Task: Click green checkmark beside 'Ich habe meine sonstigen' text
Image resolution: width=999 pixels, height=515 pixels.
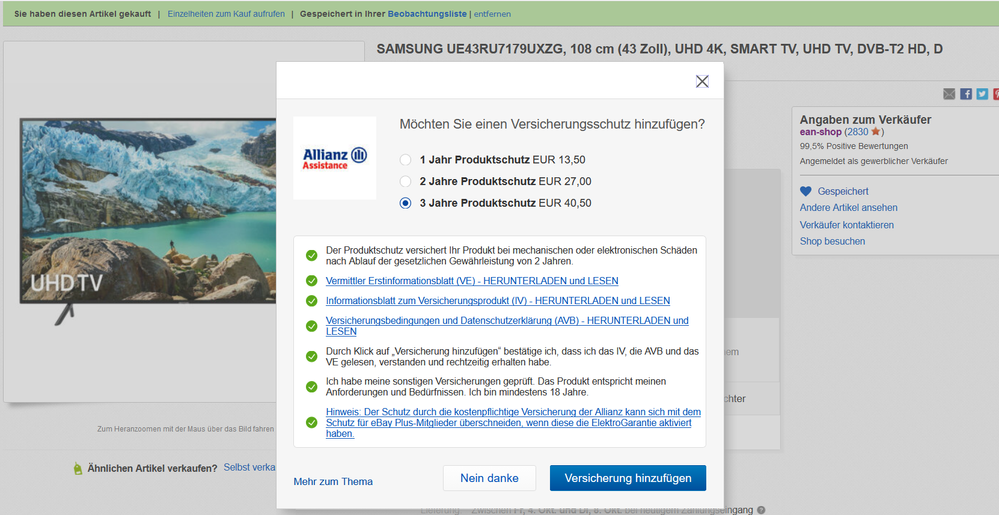Action: pyautogui.click(x=312, y=387)
